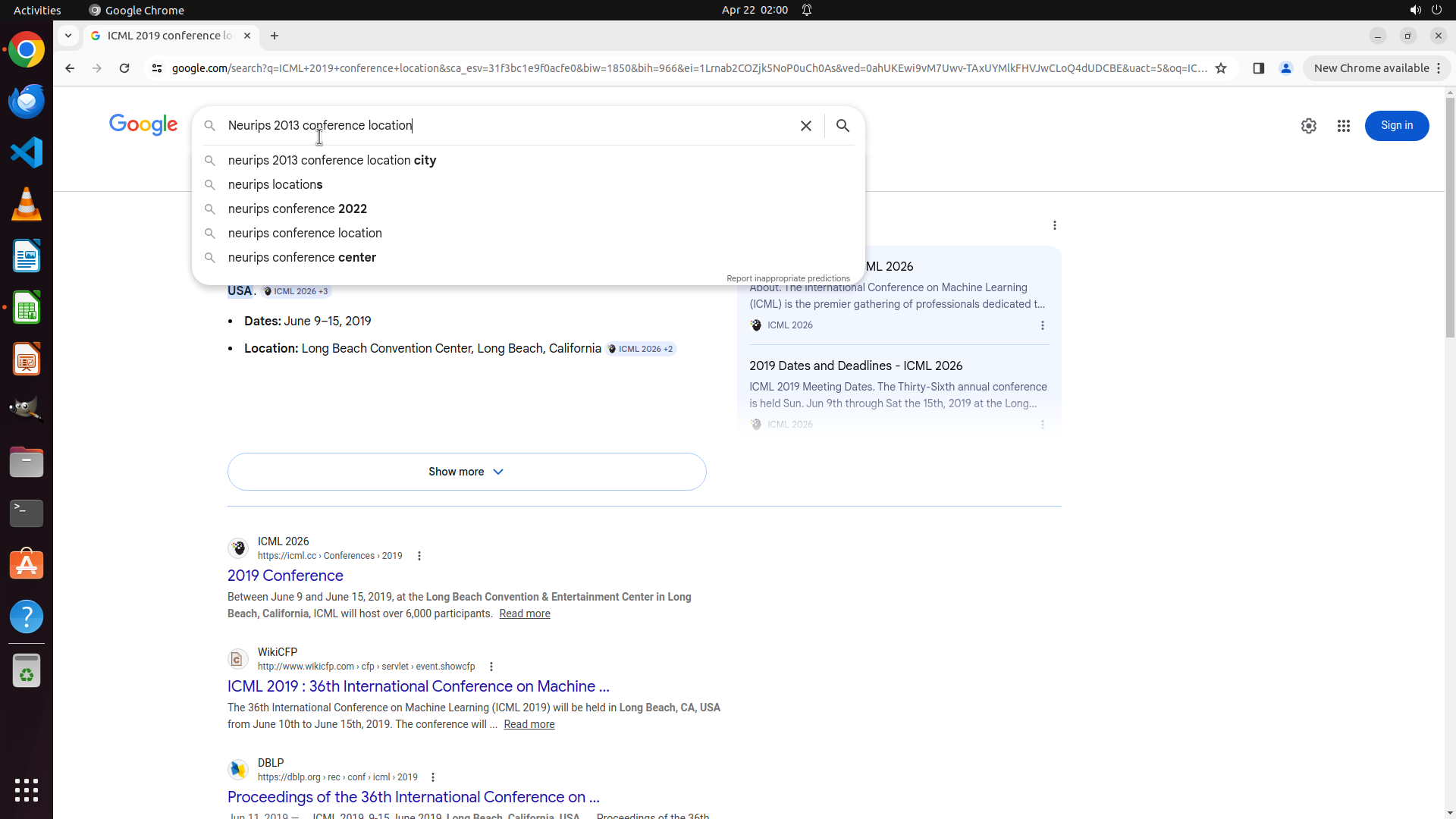Select suggestion neurips conference center
The width and height of the screenshot is (1456, 819).
point(302,257)
